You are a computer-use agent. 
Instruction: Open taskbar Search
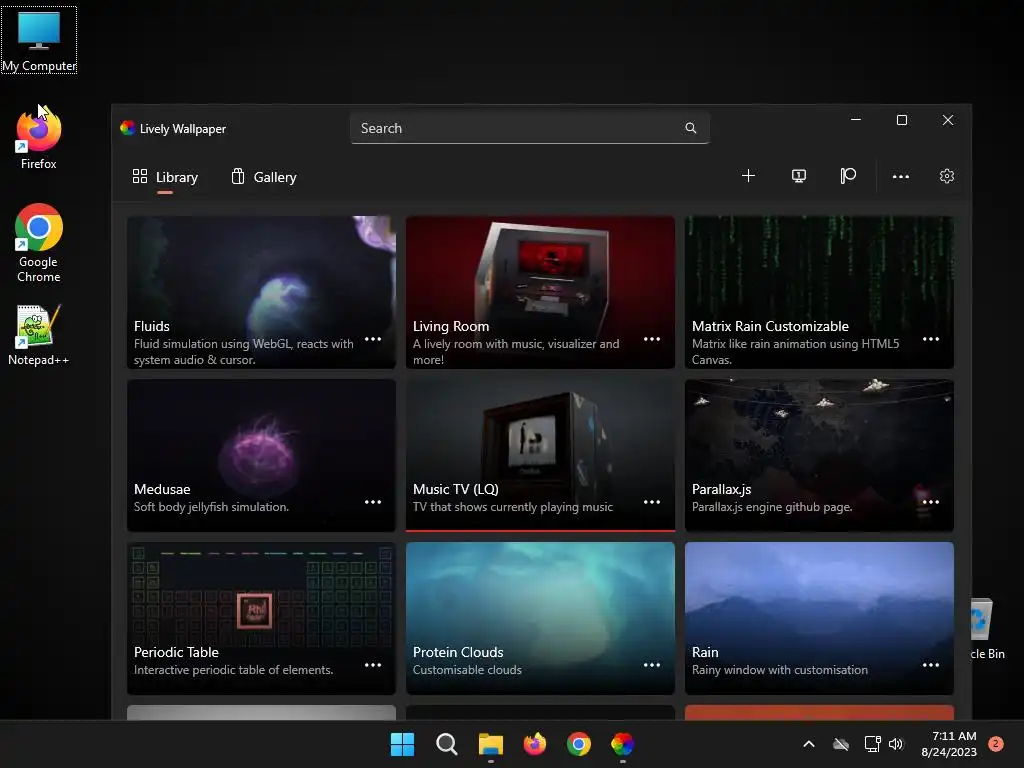pyautogui.click(x=447, y=744)
